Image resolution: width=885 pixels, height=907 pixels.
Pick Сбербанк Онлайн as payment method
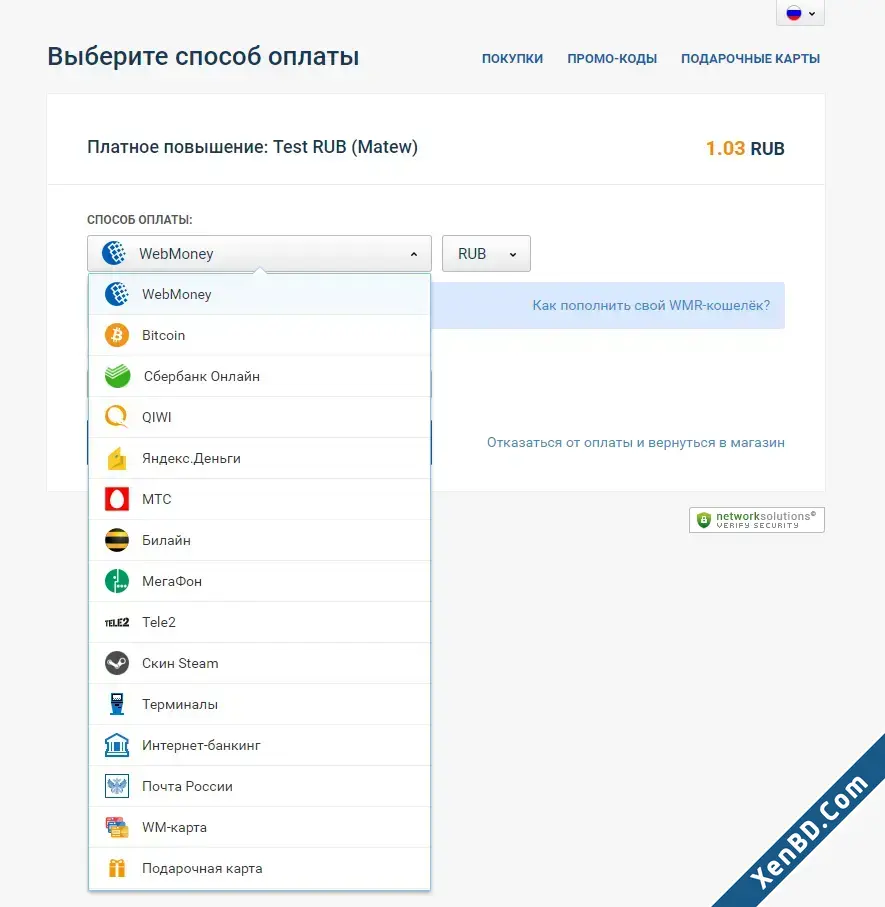pos(259,376)
